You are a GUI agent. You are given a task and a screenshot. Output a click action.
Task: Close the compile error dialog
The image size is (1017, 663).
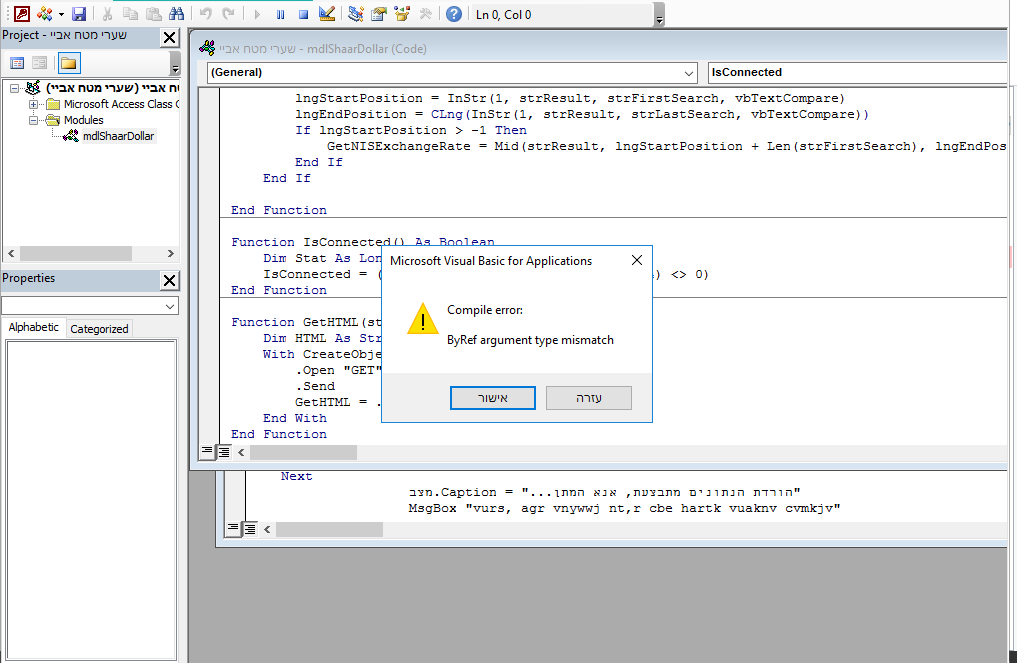click(637, 260)
